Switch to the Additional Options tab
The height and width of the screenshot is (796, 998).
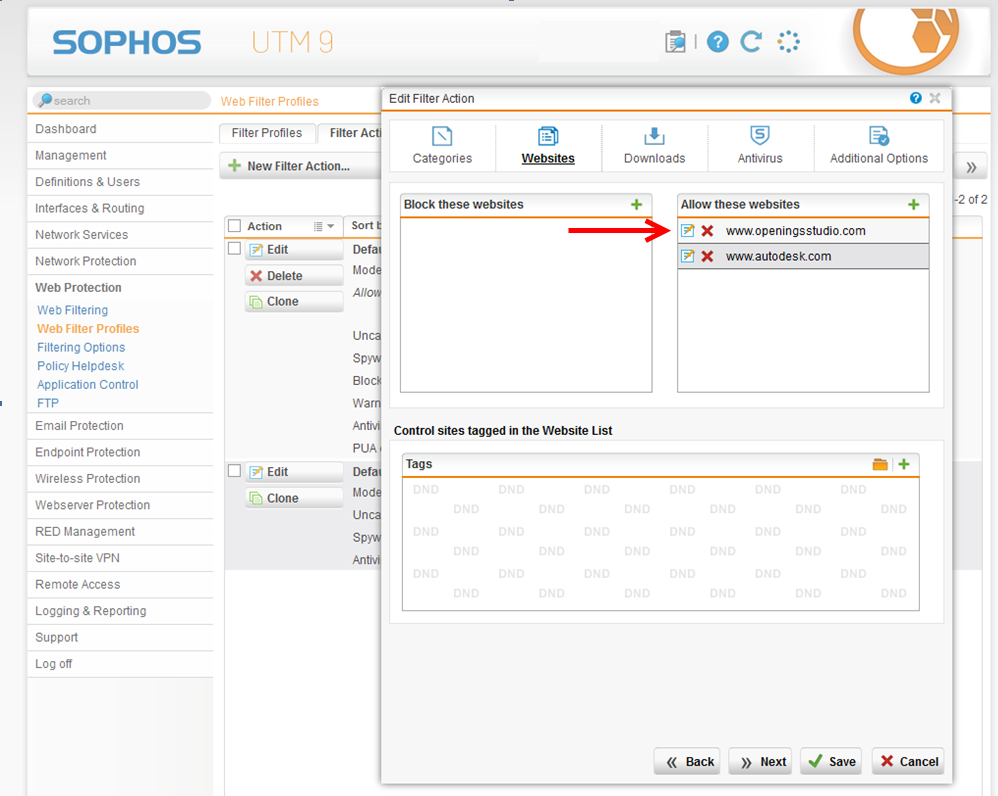878,146
